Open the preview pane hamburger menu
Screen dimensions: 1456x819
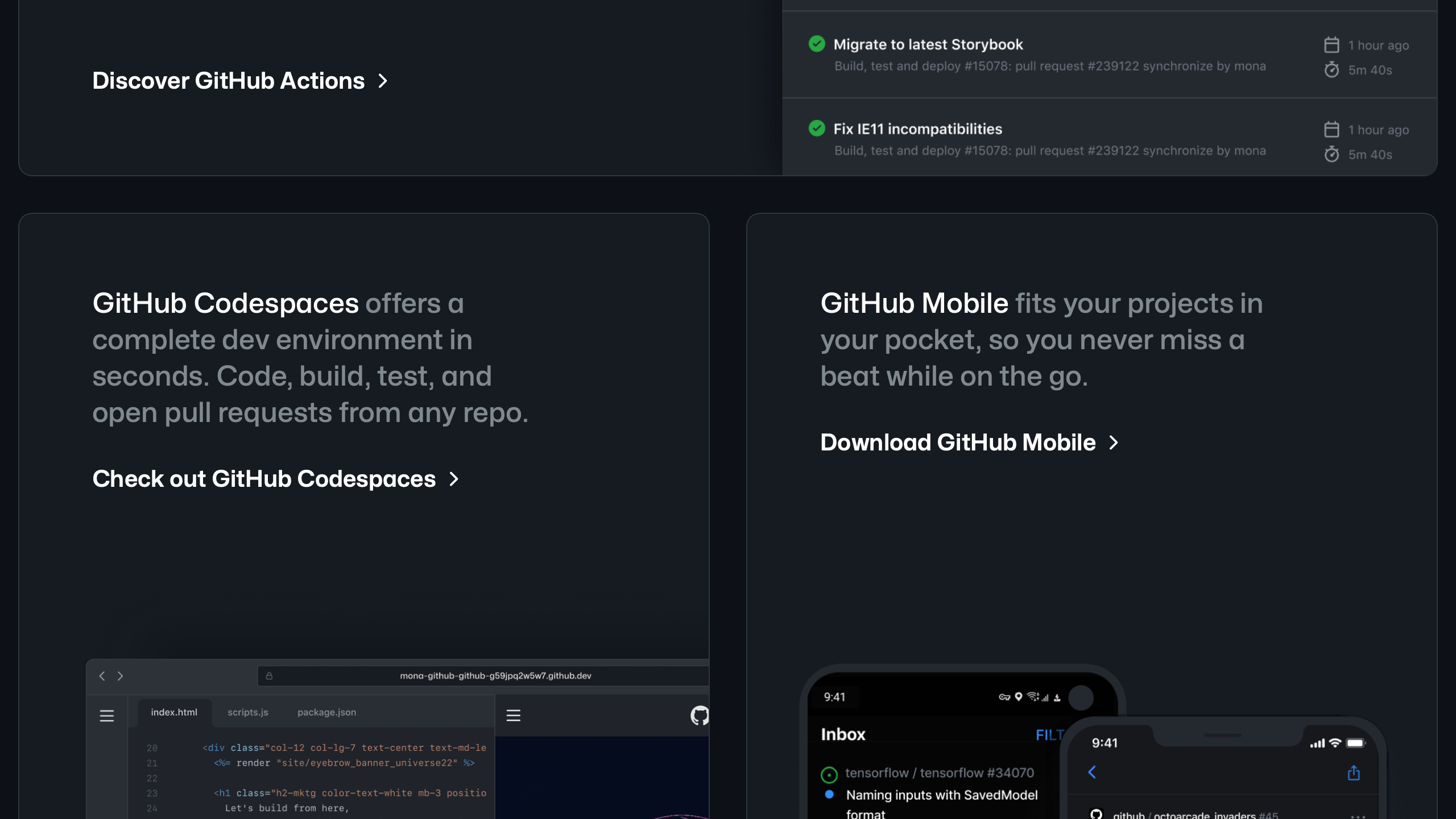[x=514, y=715]
